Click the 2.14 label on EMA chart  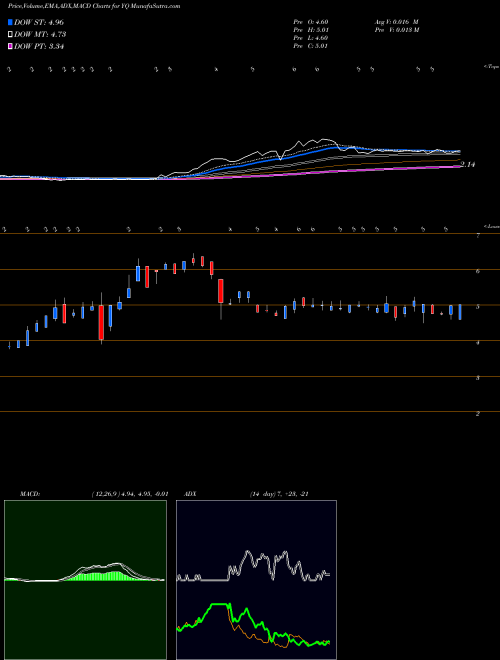(468, 165)
